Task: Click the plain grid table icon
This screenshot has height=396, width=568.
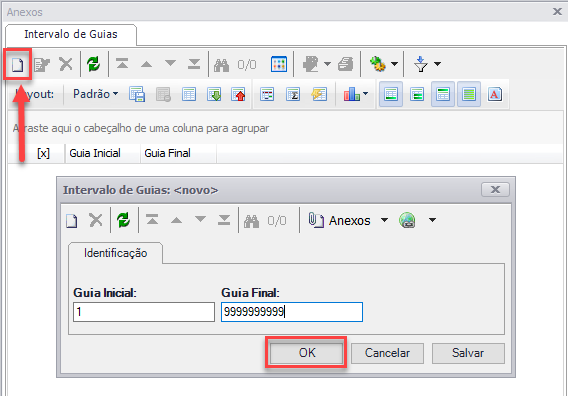Action: (189, 95)
